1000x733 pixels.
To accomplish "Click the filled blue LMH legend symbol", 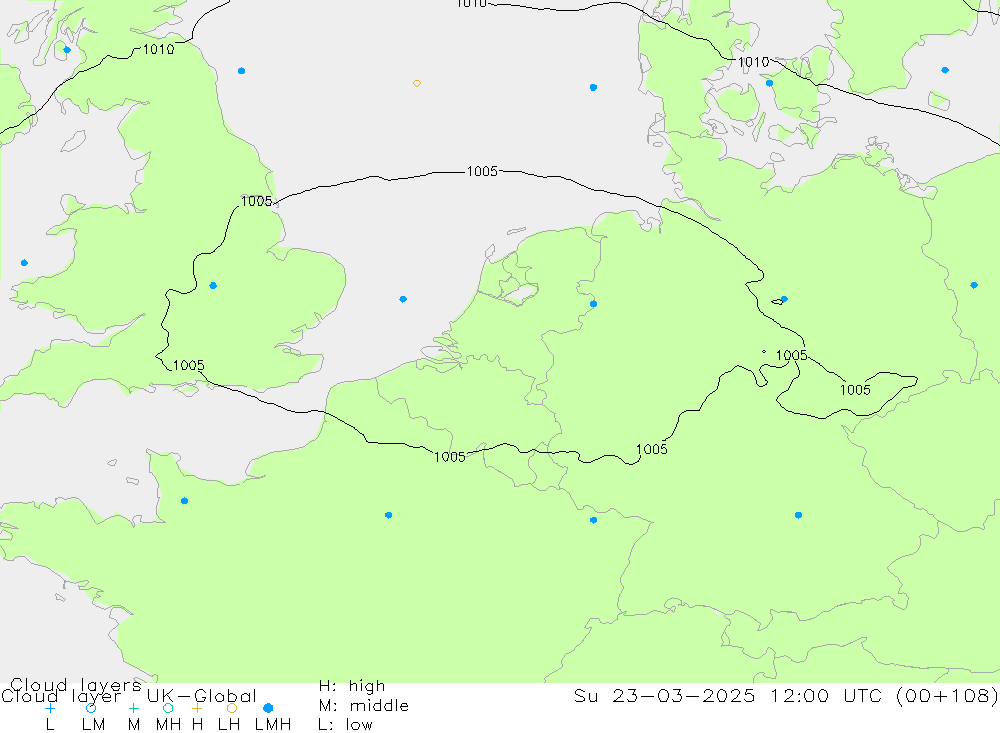I will [268, 708].
